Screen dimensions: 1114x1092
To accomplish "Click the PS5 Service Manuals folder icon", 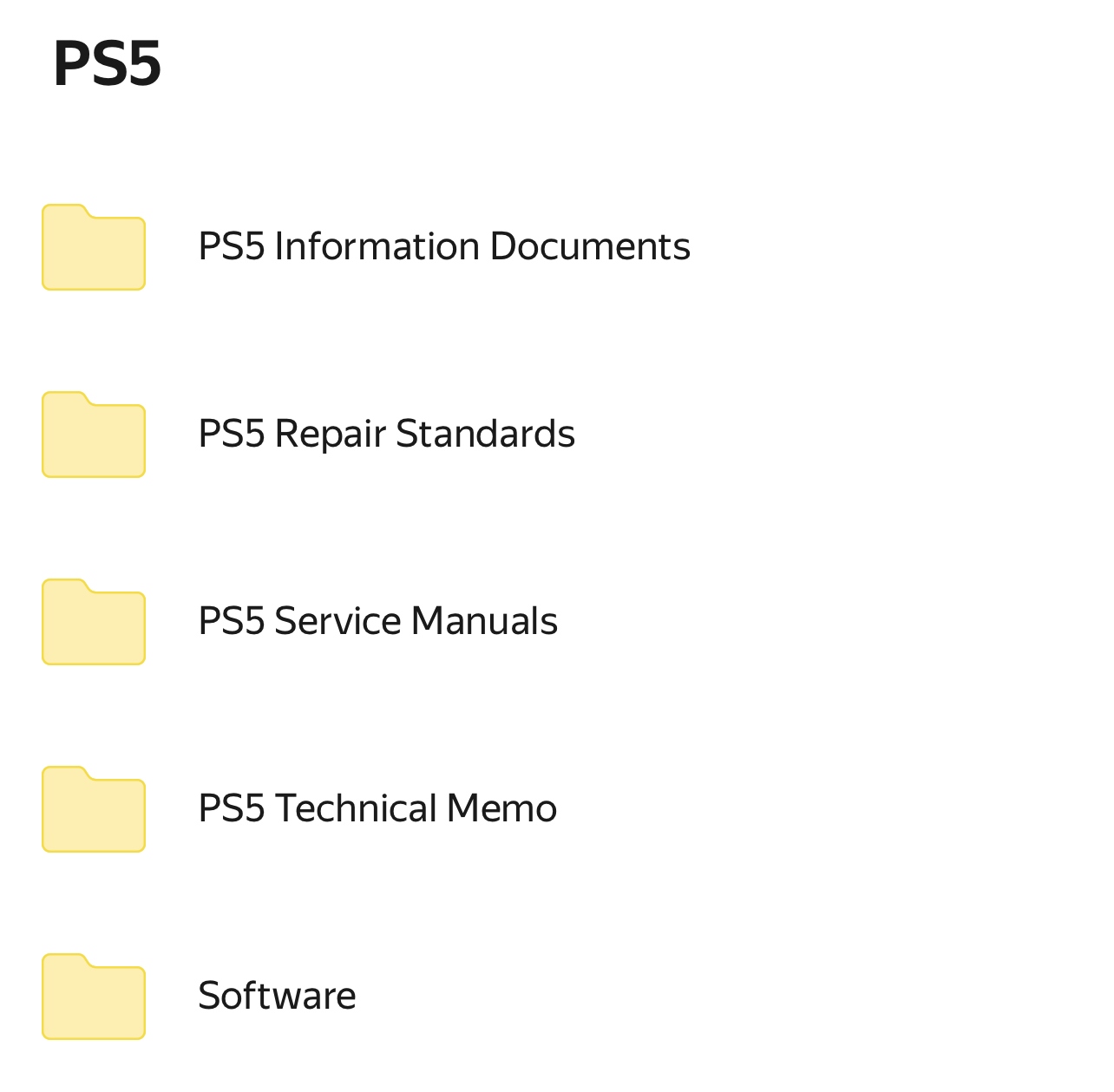I will (94, 622).
